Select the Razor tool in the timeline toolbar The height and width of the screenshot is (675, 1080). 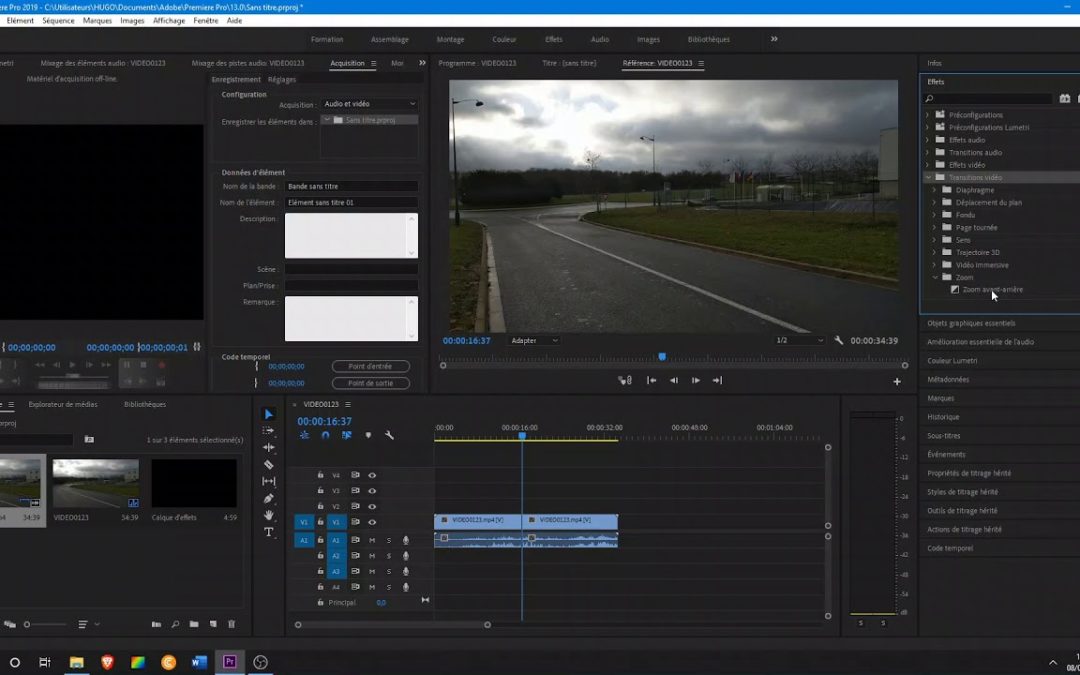click(267, 463)
